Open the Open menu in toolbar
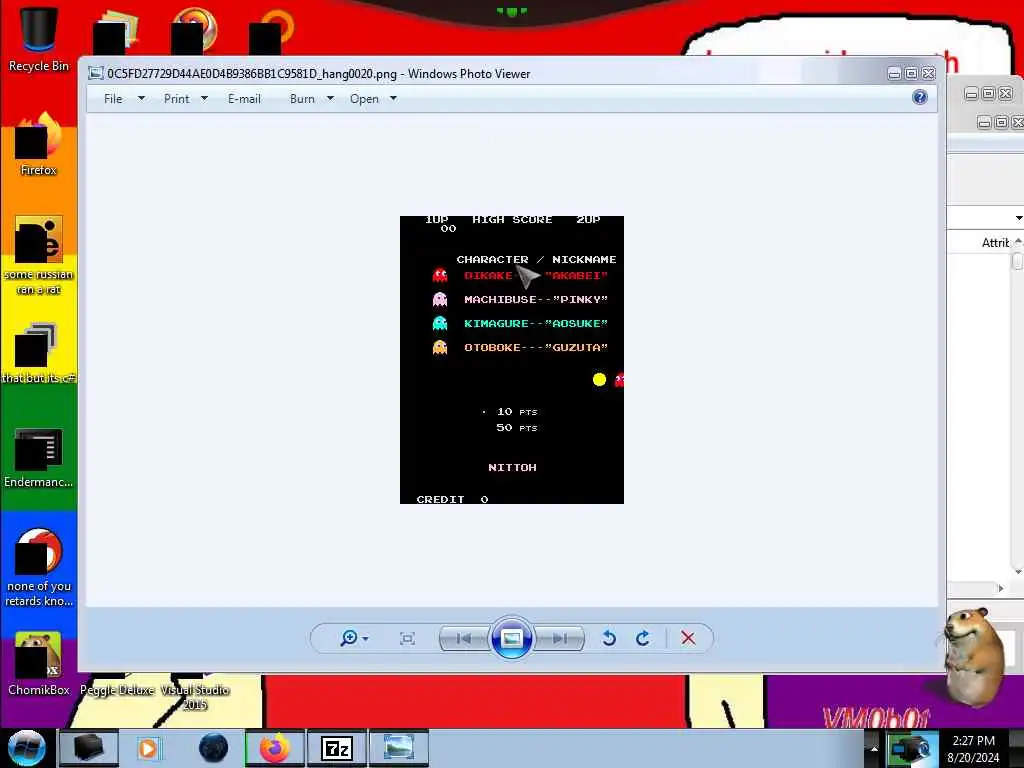 [364, 99]
